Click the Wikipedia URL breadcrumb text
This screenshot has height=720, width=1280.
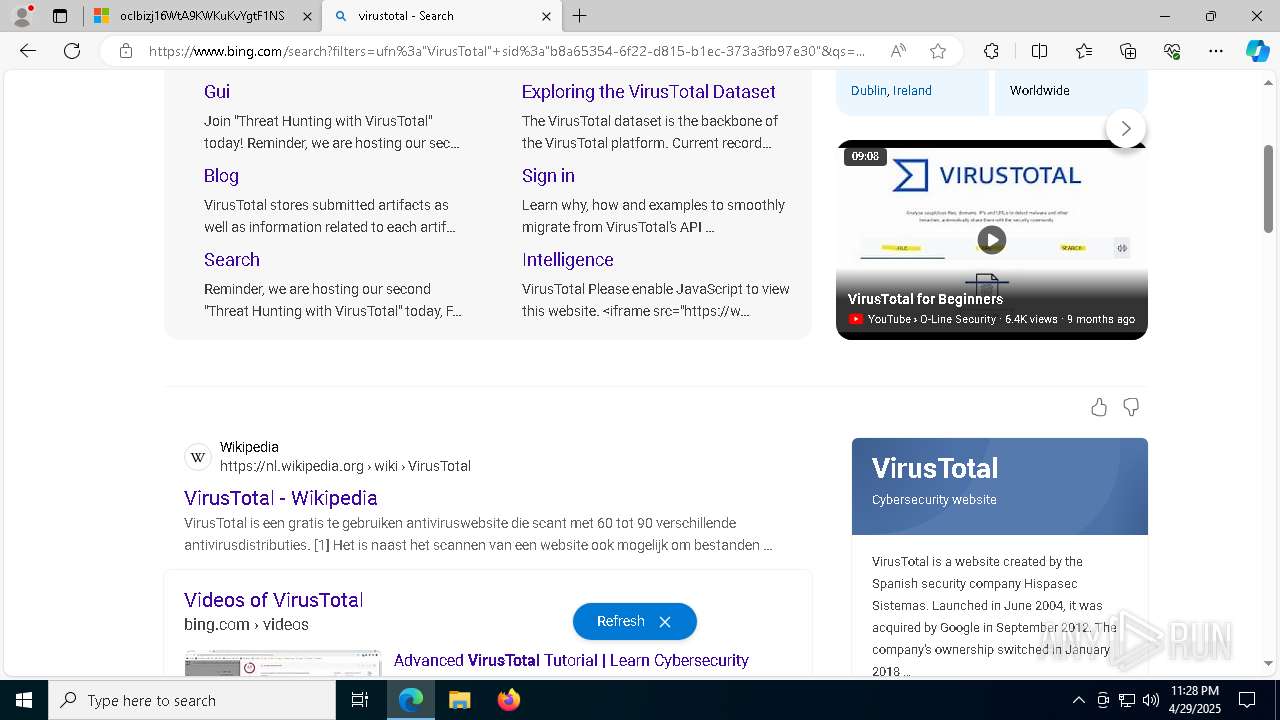(345, 466)
